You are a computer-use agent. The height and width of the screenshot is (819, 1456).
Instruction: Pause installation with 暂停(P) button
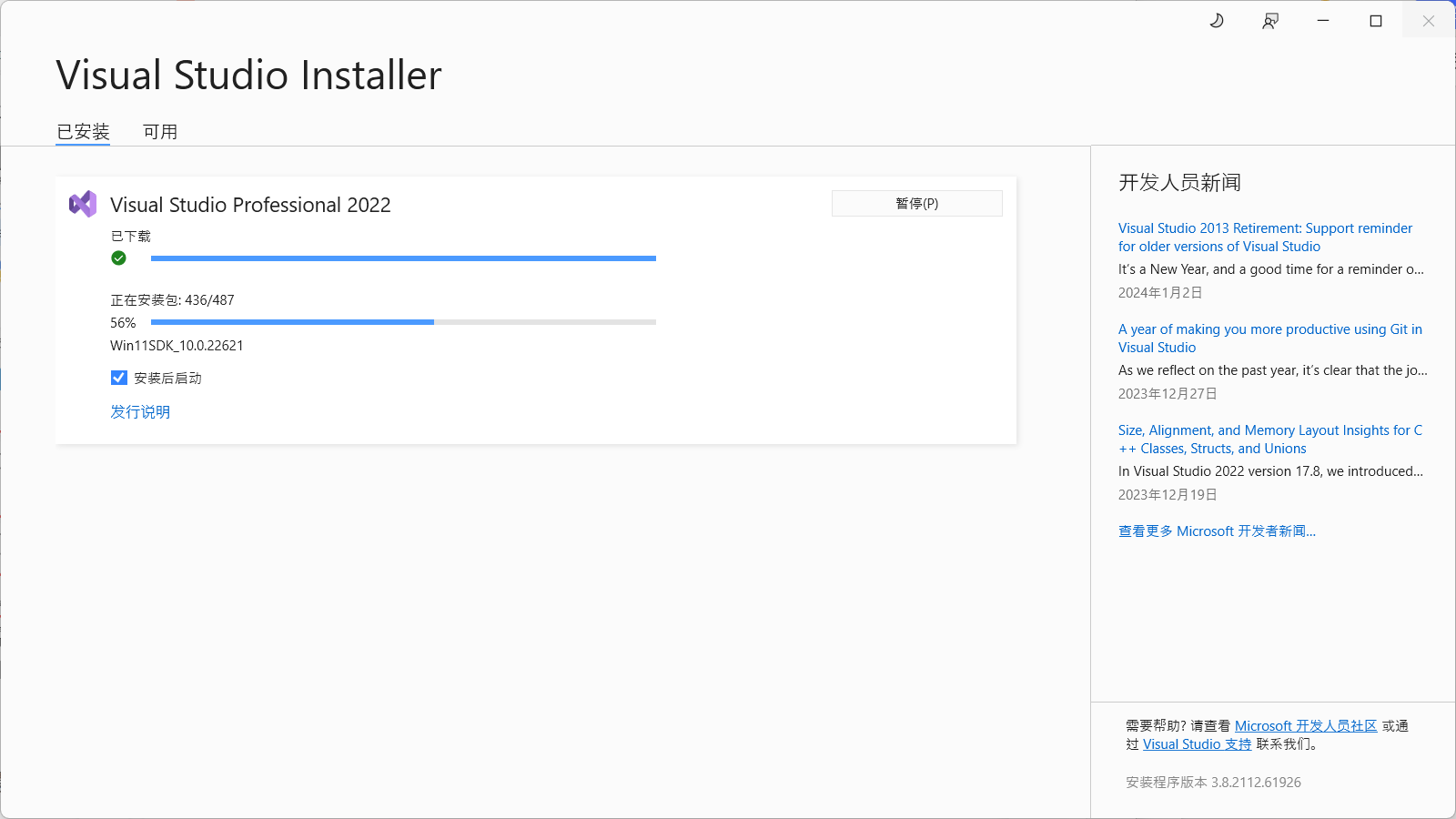pos(916,204)
